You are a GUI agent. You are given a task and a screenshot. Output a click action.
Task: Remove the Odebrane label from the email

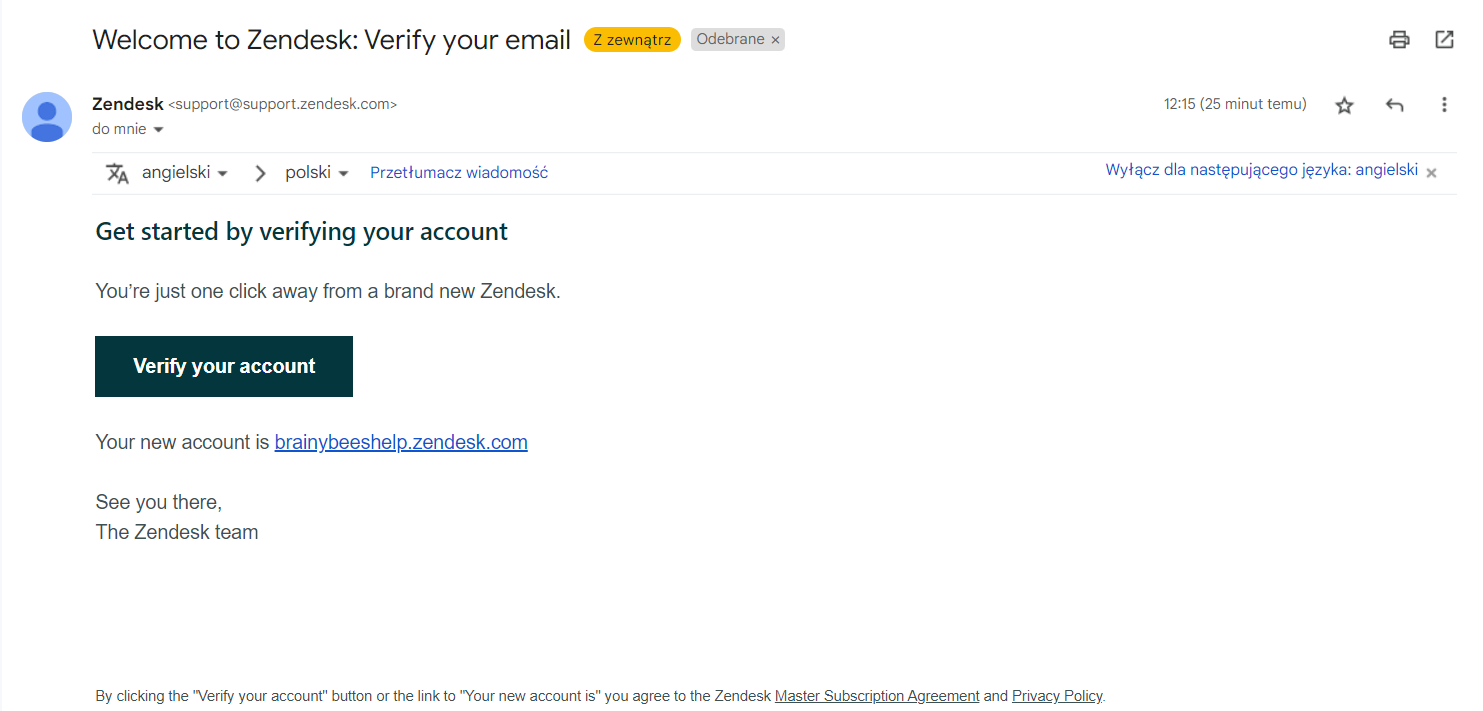click(775, 40)
